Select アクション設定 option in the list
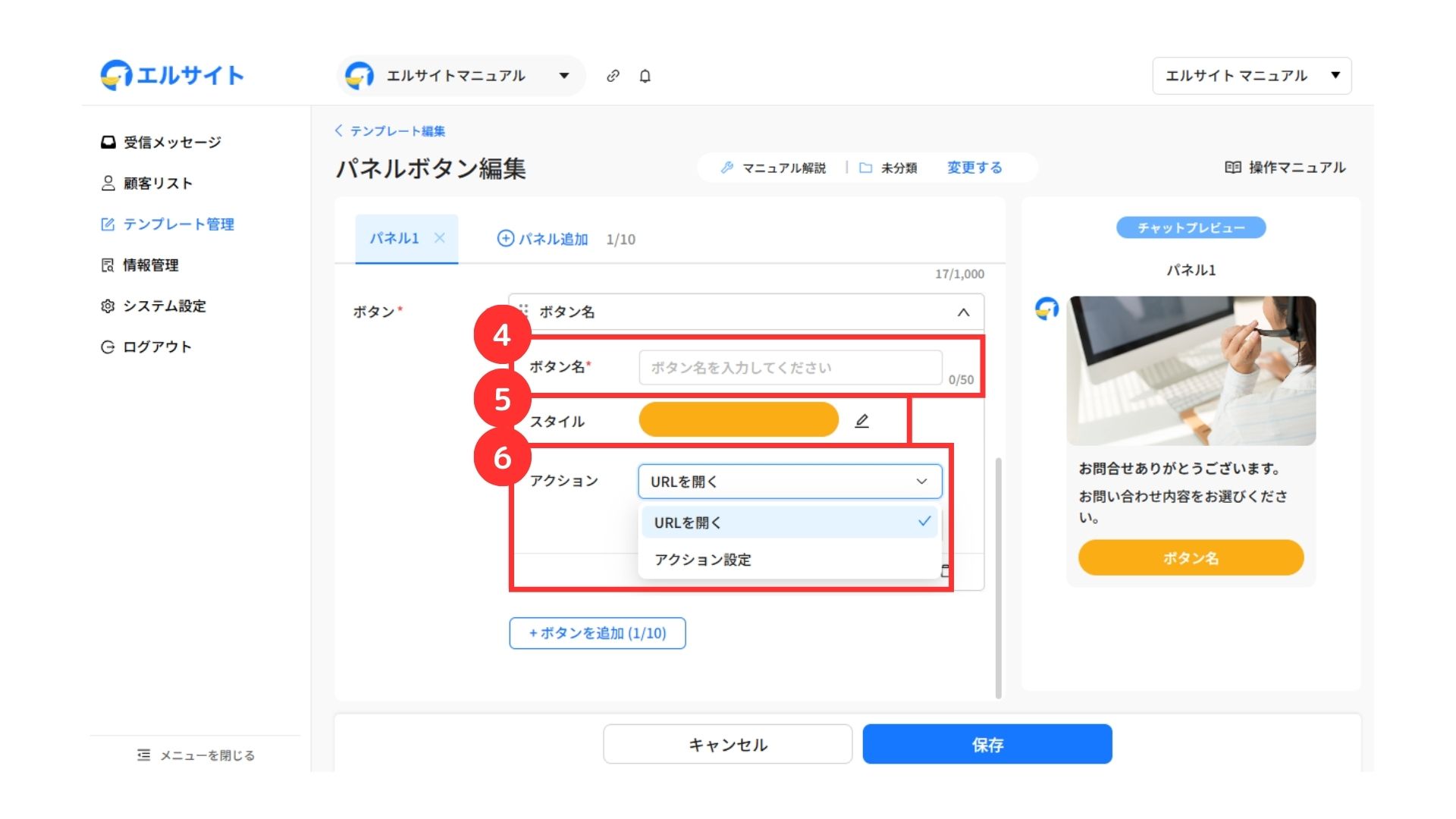The width and height of the screenshot is (1456, 819). click(703, 560)
